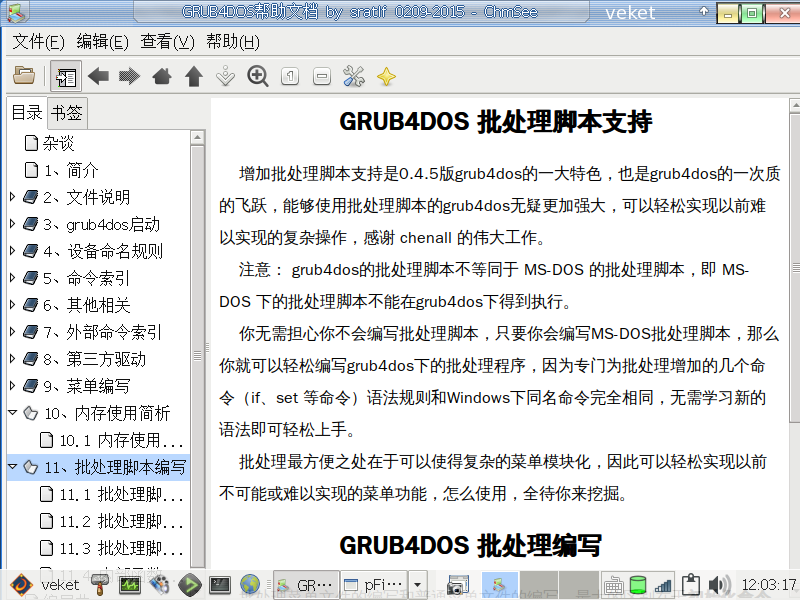The image size is (800, 600).
Task: Open preferences wrench and screwdriver icon
Action: coord(354,77)
